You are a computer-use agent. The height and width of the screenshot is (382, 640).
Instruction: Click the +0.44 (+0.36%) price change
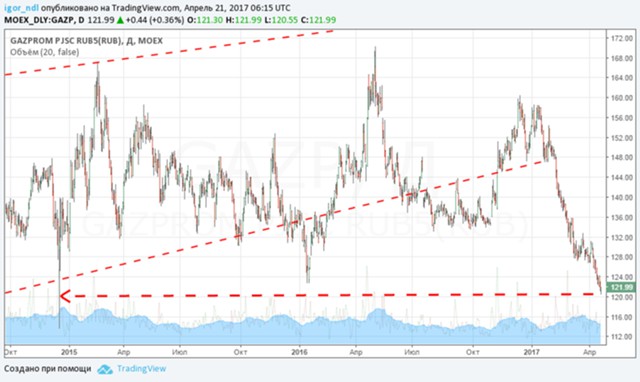[155, 20]
